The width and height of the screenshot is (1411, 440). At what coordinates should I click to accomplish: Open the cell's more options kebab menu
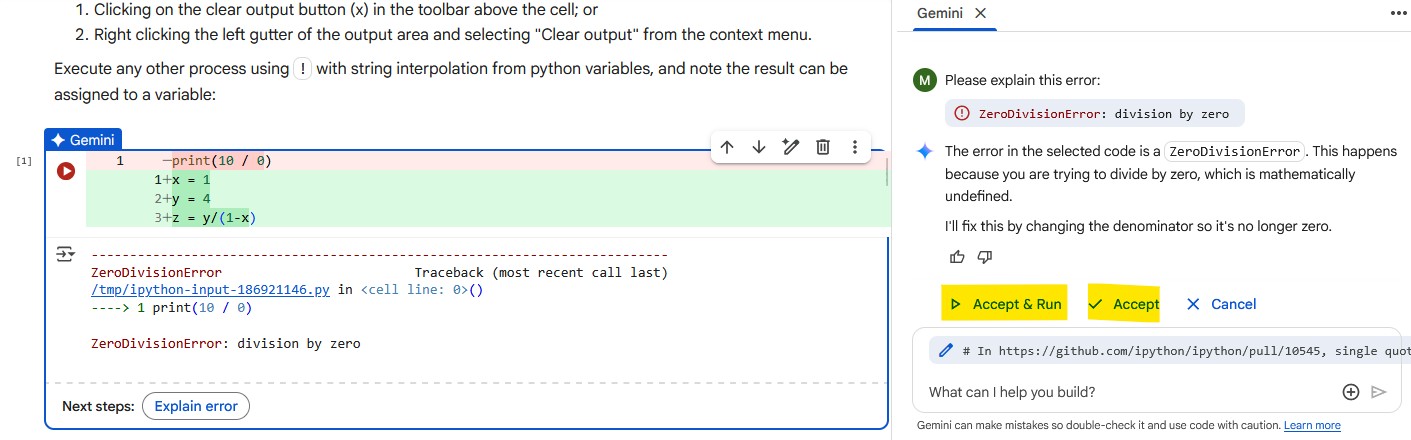855,147
